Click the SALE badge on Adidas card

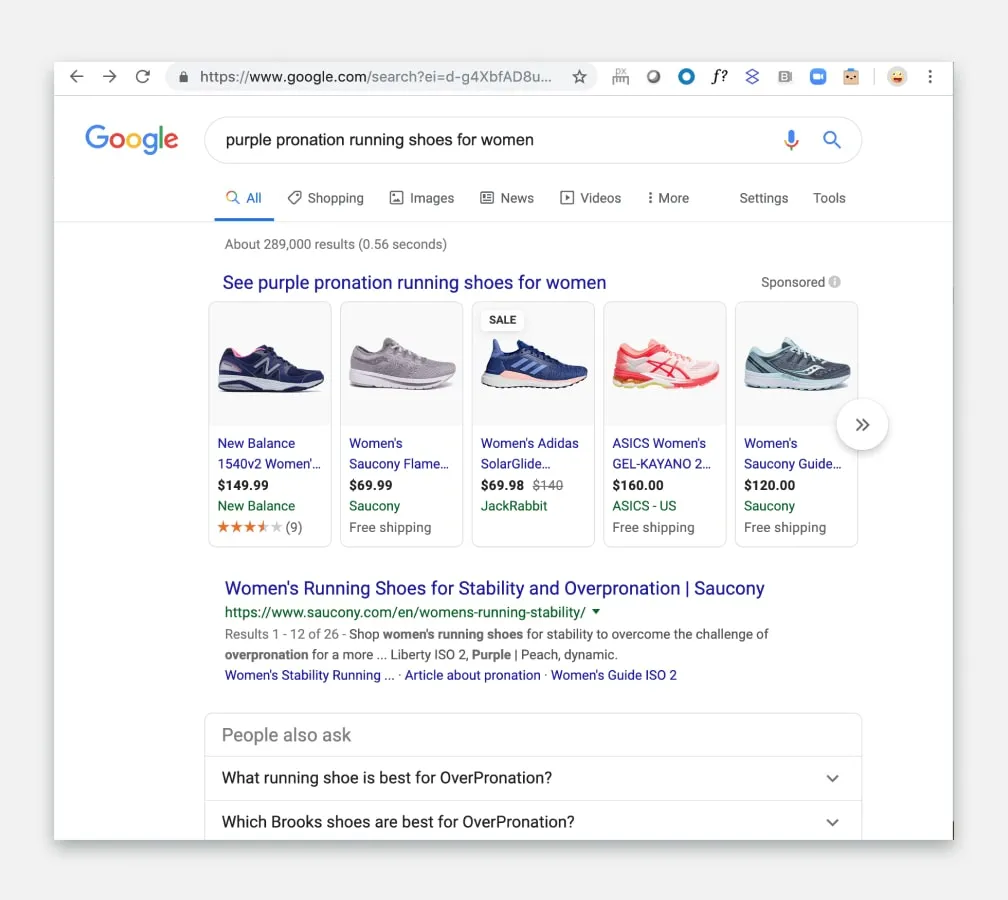coord(502,320)
